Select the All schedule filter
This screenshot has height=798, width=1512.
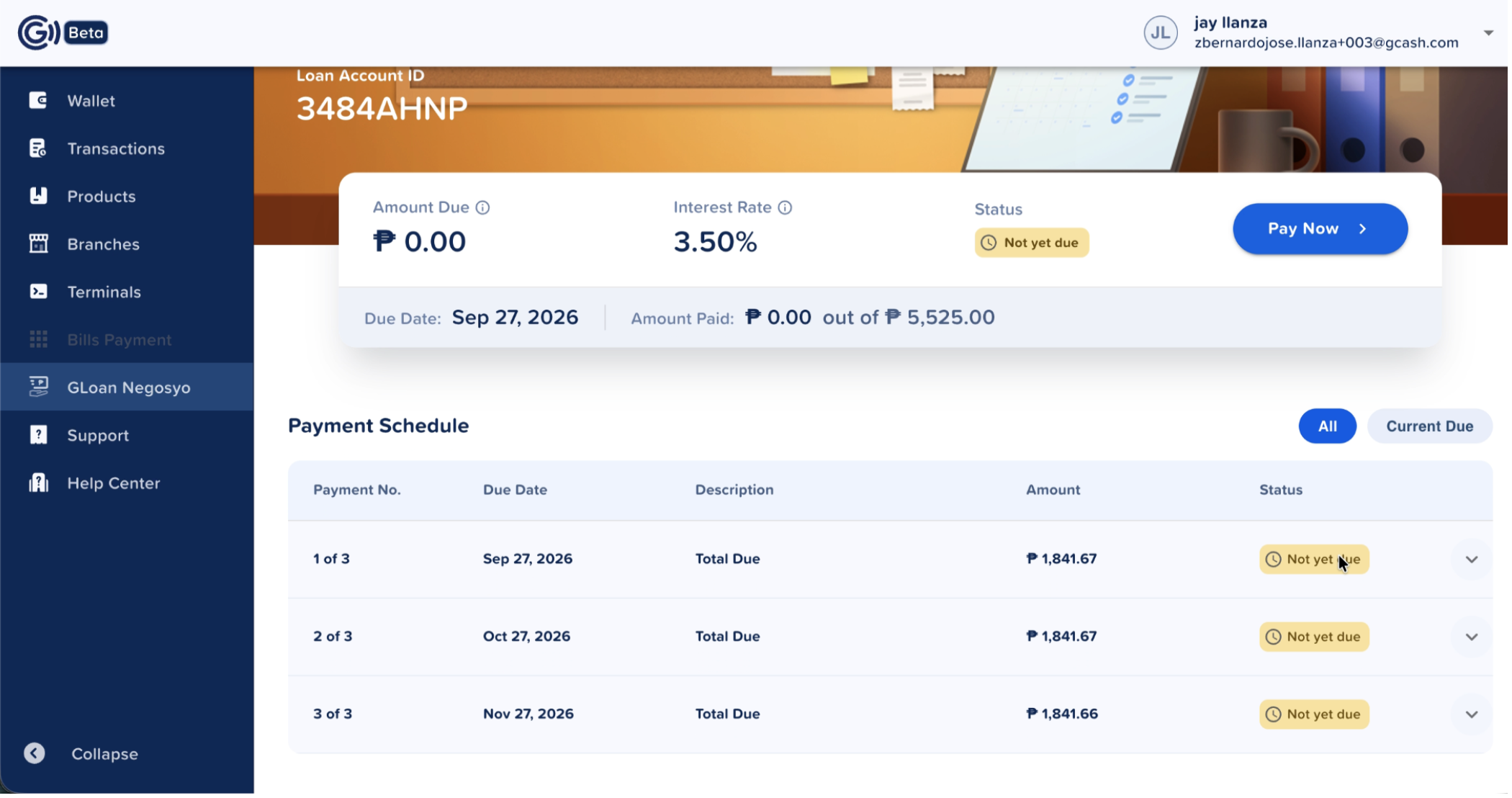(x=1328, y=426)
